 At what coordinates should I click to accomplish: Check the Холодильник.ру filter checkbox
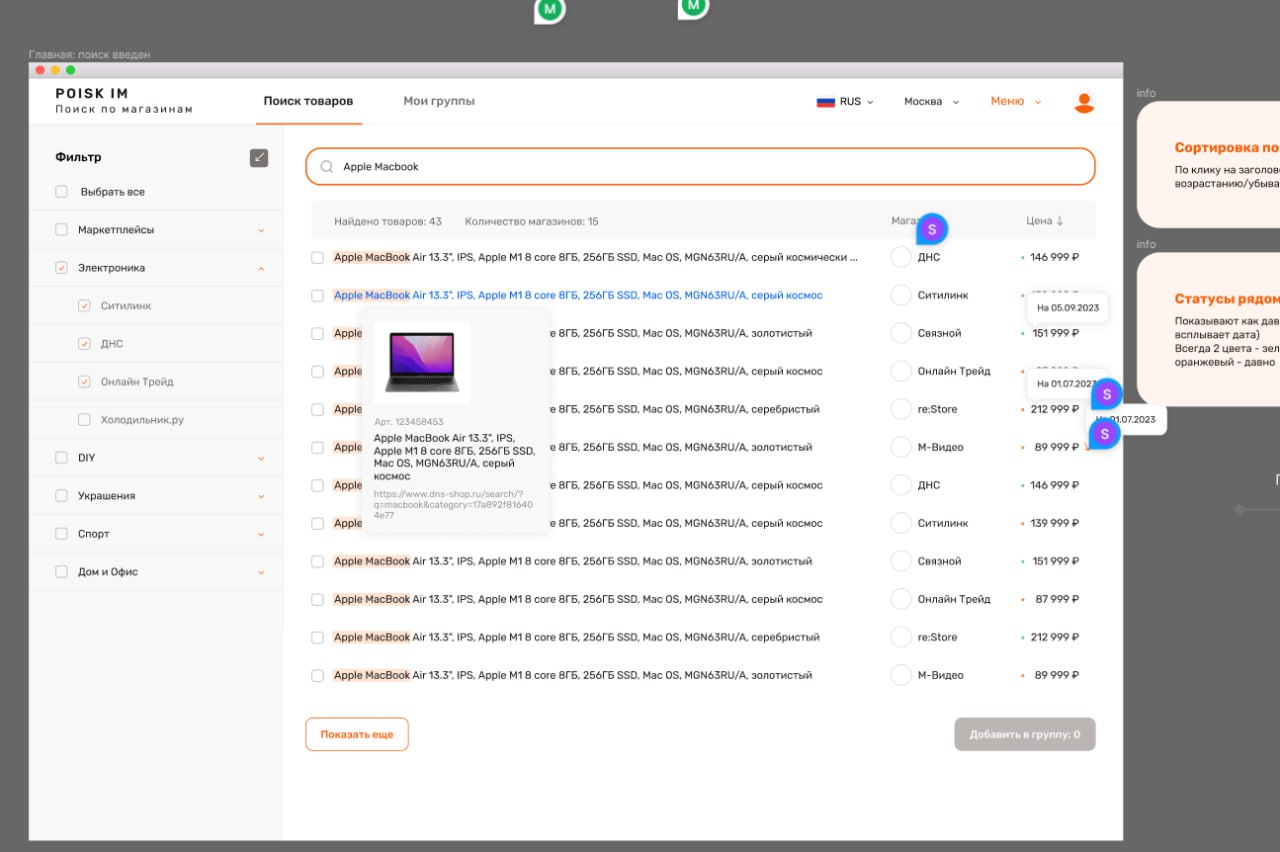coord(84,420)
